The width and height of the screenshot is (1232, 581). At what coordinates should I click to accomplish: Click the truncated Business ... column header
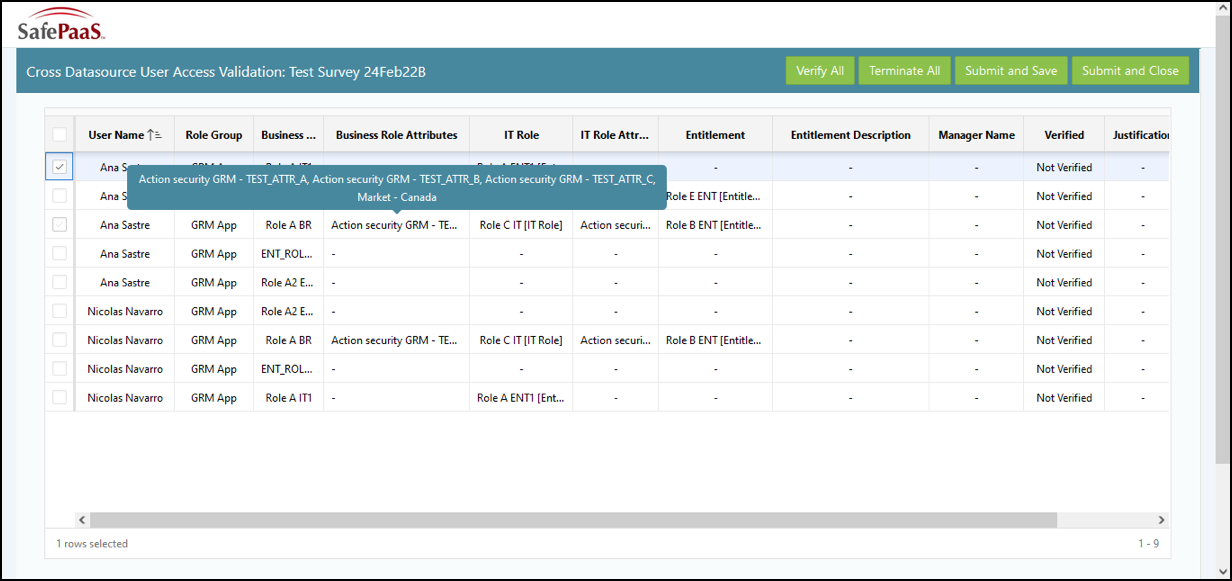(x=288, y=135)
